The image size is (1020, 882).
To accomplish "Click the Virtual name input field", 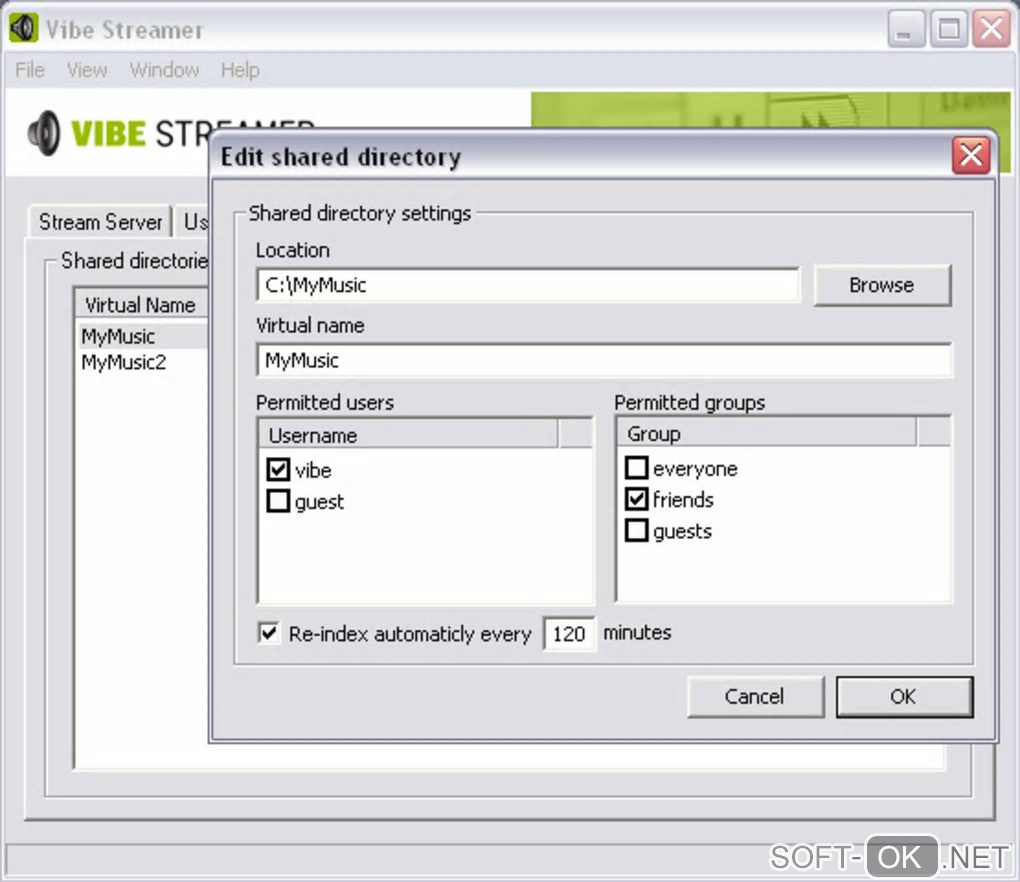I will click(x=604, y=360).
